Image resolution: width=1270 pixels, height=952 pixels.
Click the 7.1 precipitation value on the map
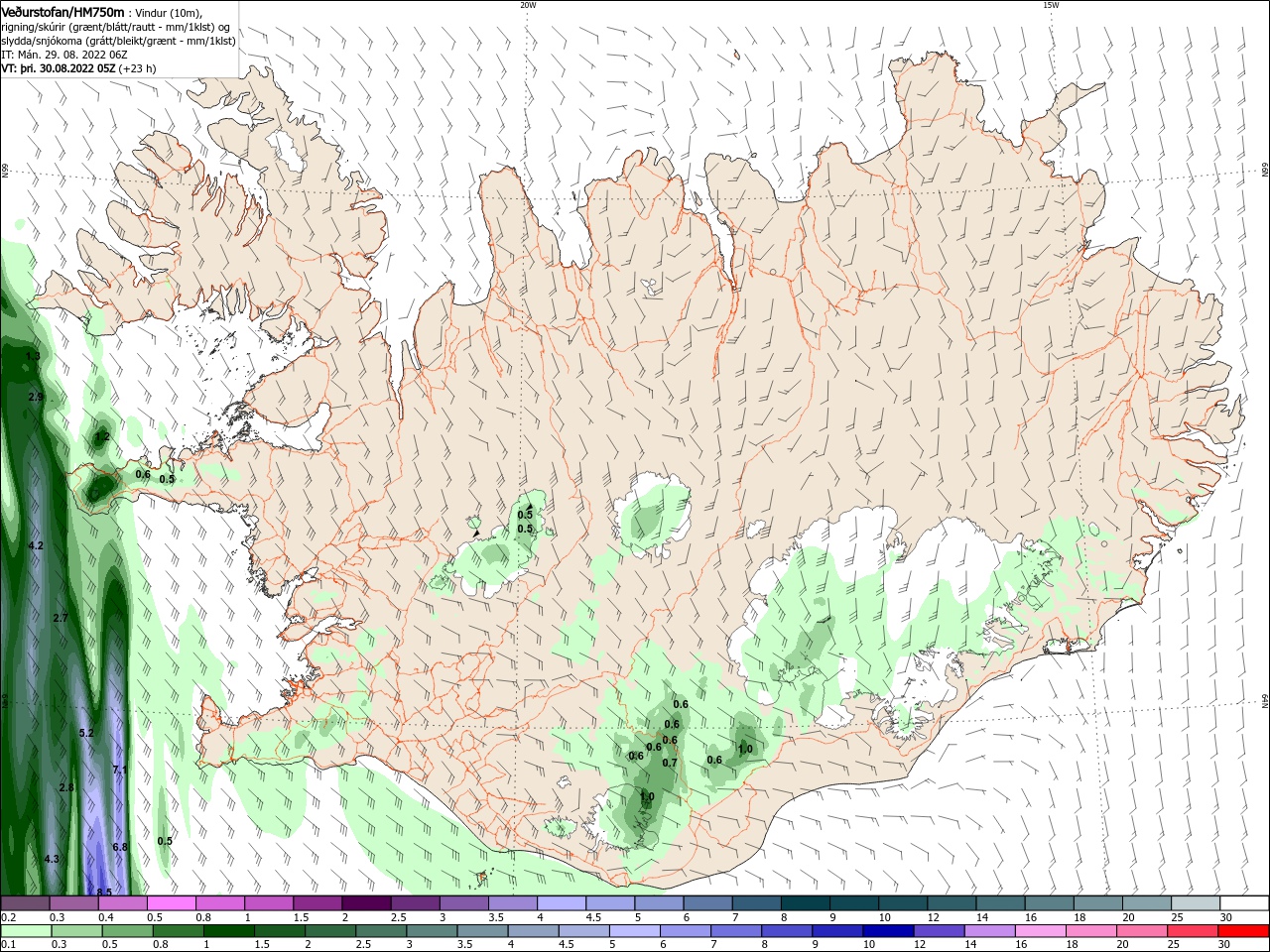pyautogui.click(x=120, y=770)
